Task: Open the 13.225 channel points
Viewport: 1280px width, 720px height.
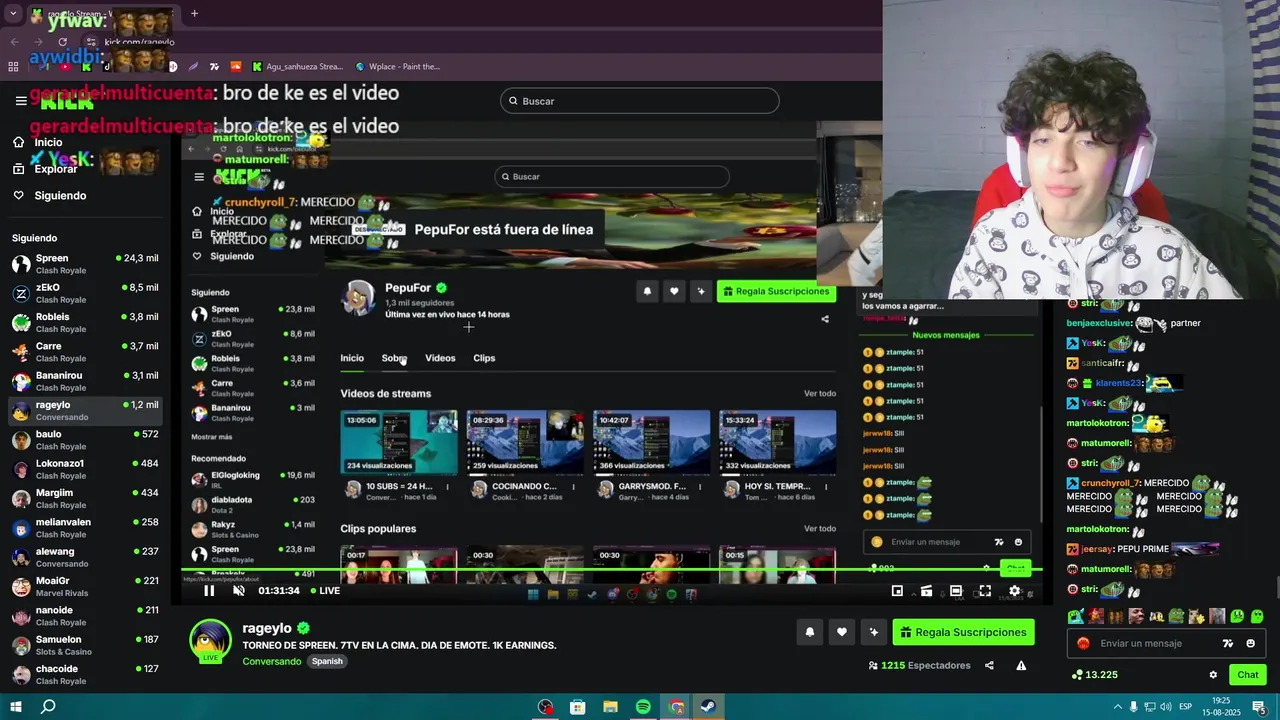Action: [x=1095, y=675]
